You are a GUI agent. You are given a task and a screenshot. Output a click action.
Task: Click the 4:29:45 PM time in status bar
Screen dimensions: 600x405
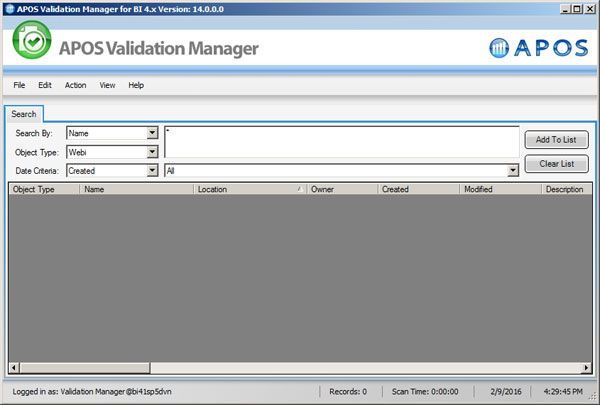[563, 392]
